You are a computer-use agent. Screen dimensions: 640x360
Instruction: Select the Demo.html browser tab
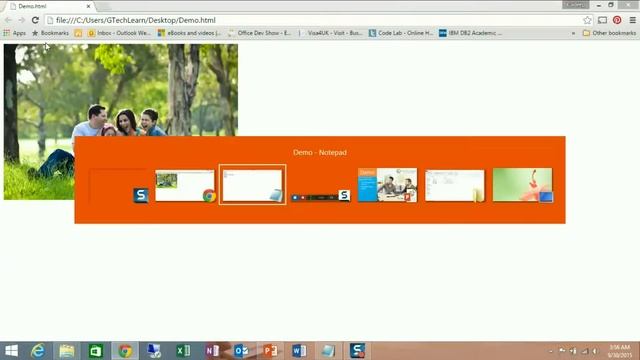coord(49,6)
